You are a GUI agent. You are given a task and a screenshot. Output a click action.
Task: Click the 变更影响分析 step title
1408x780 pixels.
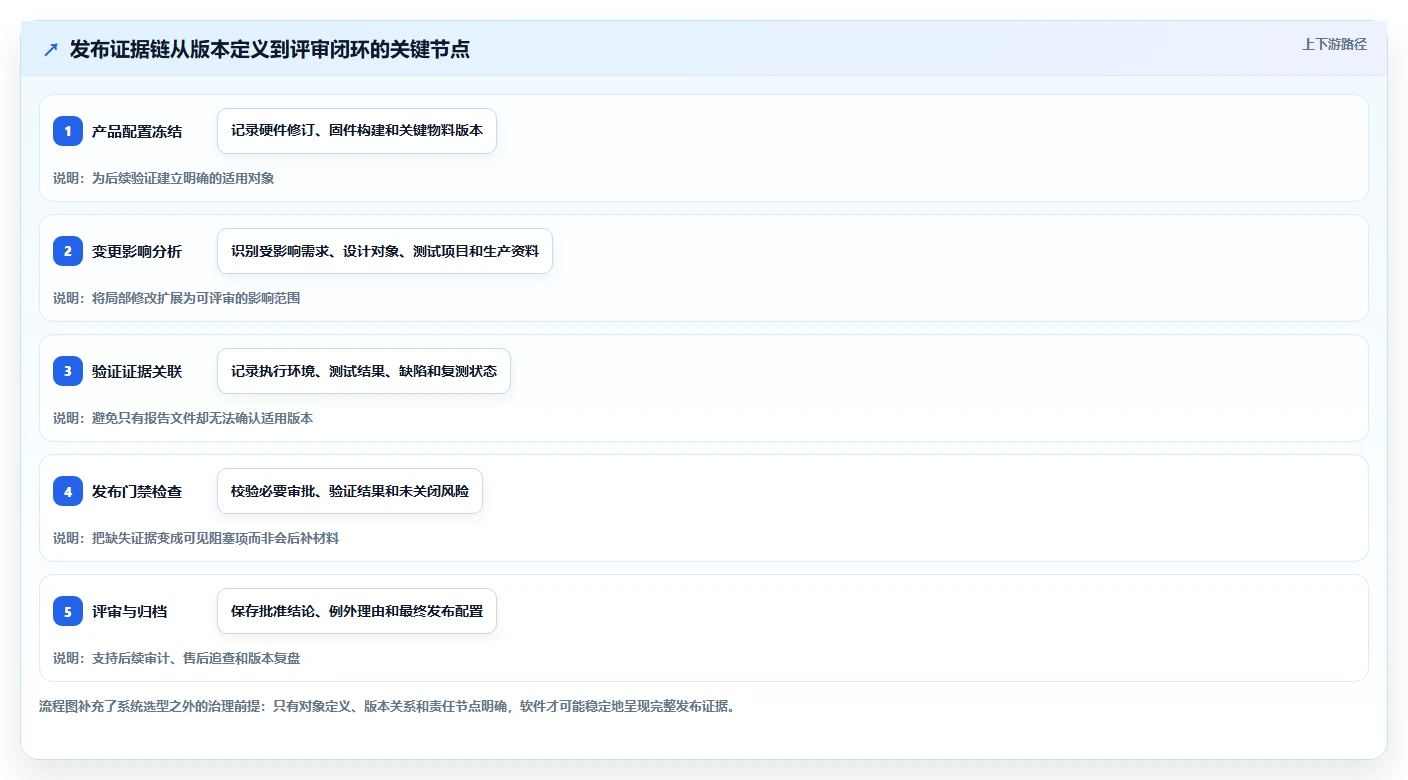pos(137,251)
